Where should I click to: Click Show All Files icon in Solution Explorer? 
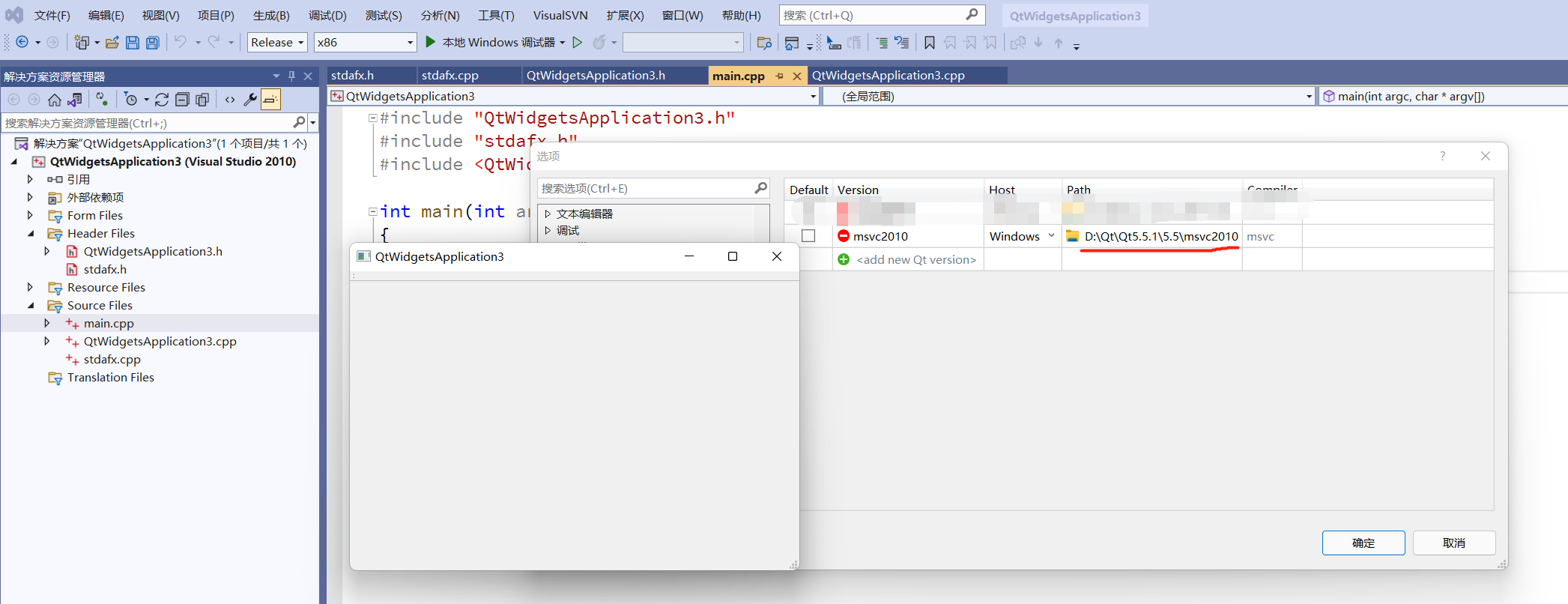(x=202, y=100)
